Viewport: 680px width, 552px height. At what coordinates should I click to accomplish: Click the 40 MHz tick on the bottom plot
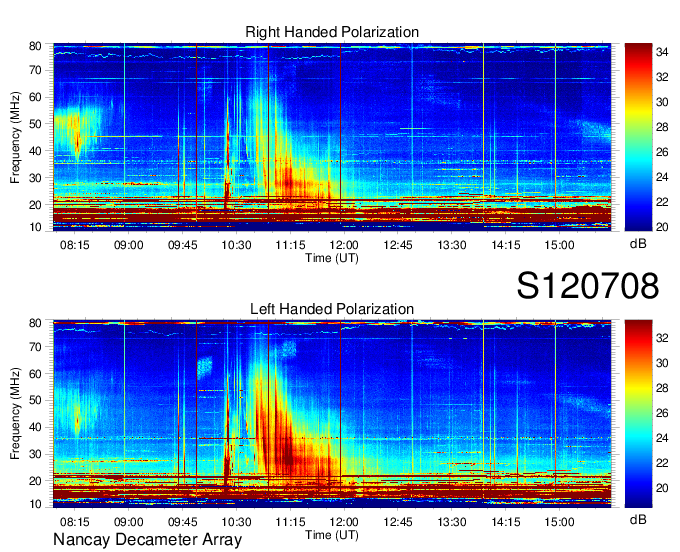[35, 427]
